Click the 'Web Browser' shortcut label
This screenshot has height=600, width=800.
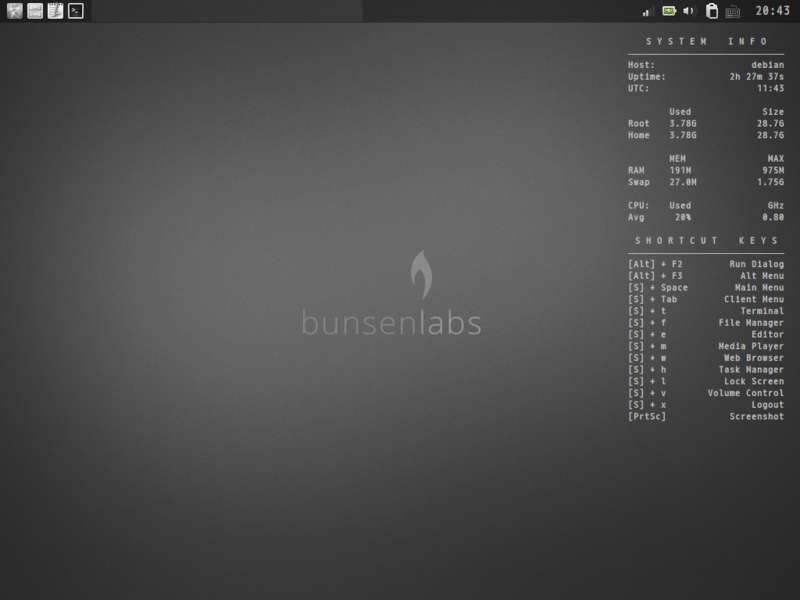[x=754, y=358]
